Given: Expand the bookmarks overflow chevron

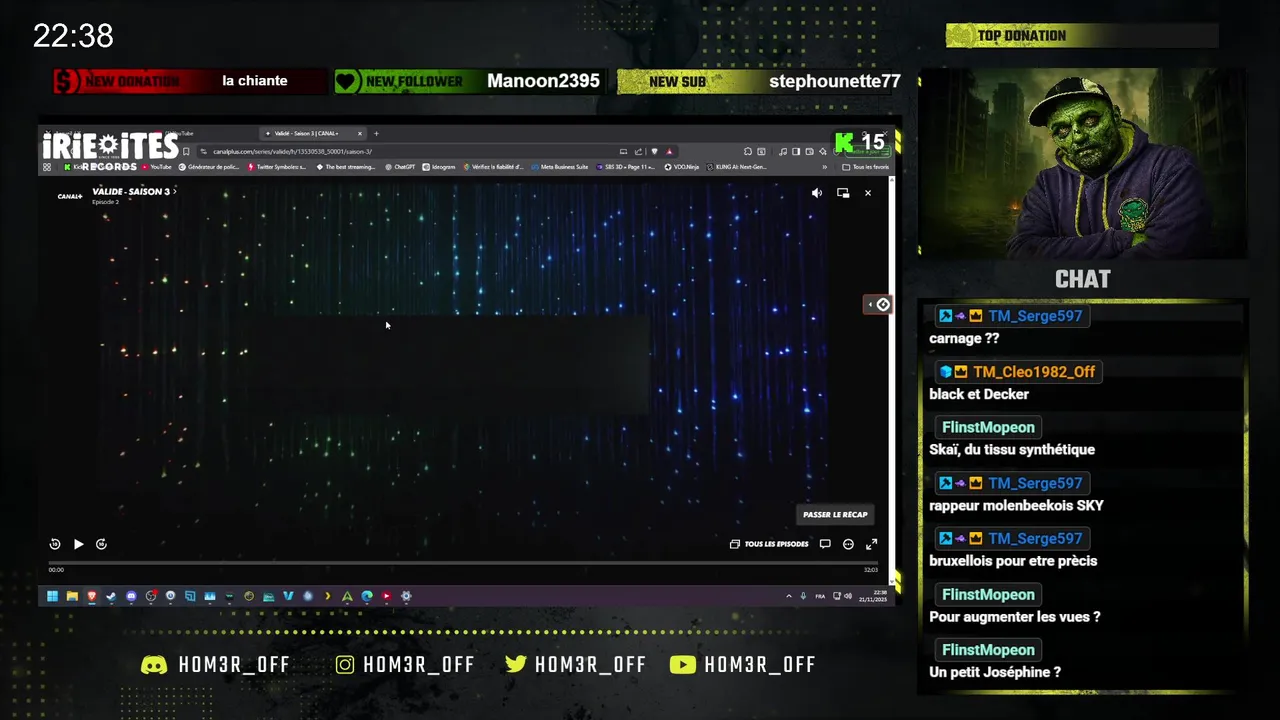Looking at the screenshot, I should 825,167.
